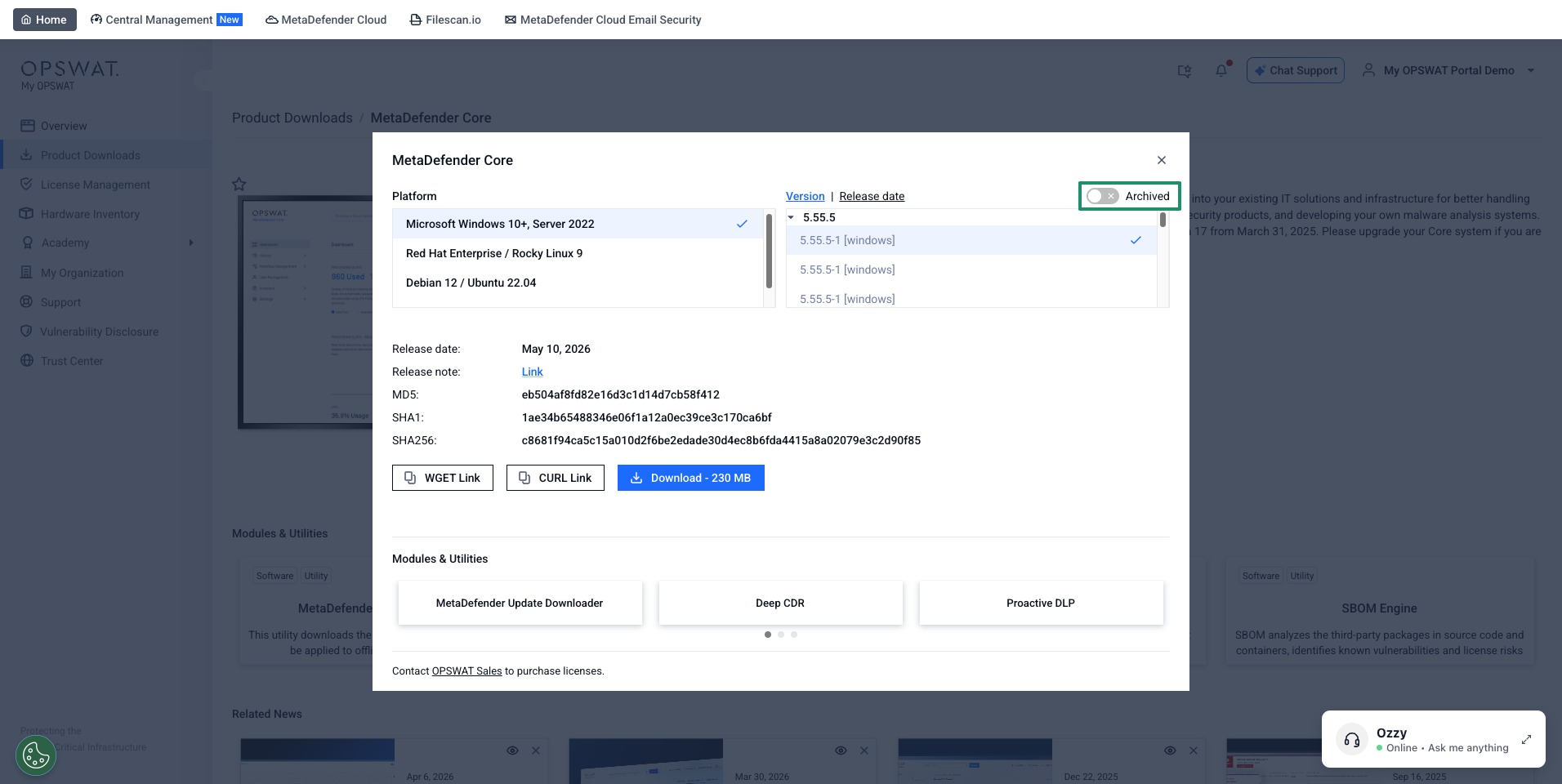
Task: Select the Debian 12 / Ubuntu 22.04 platform
Action: pos(578,283)
